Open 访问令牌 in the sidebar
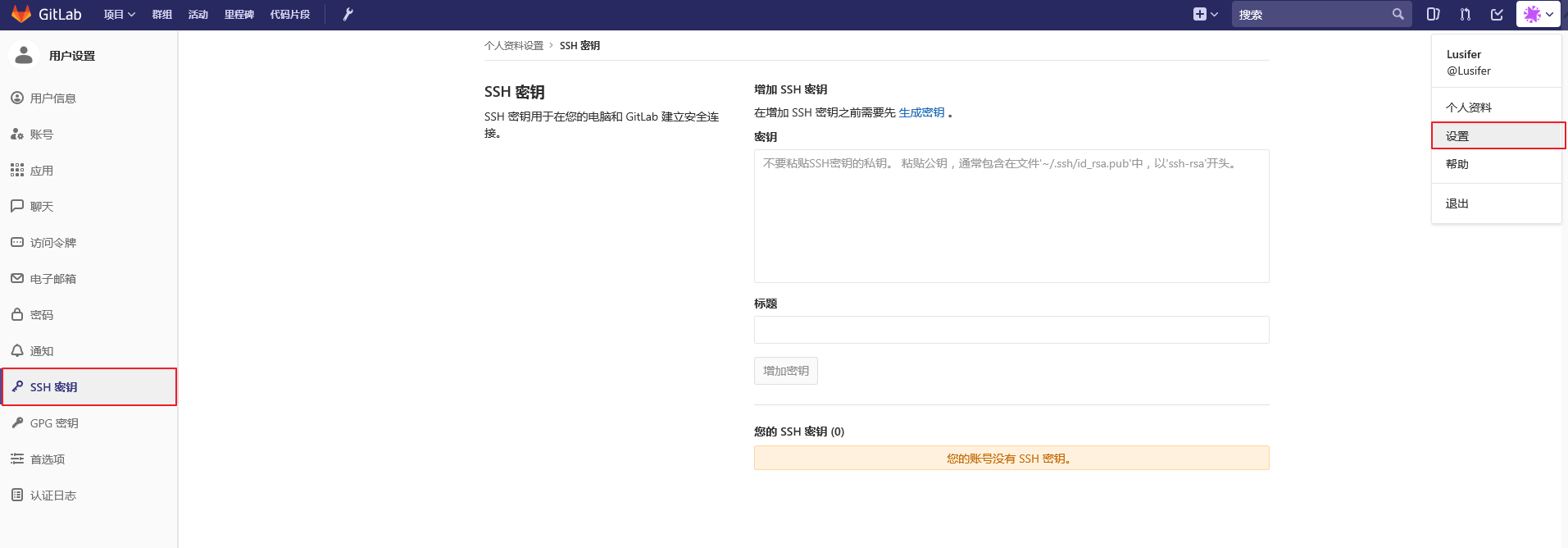 click(x=52, y=243)
